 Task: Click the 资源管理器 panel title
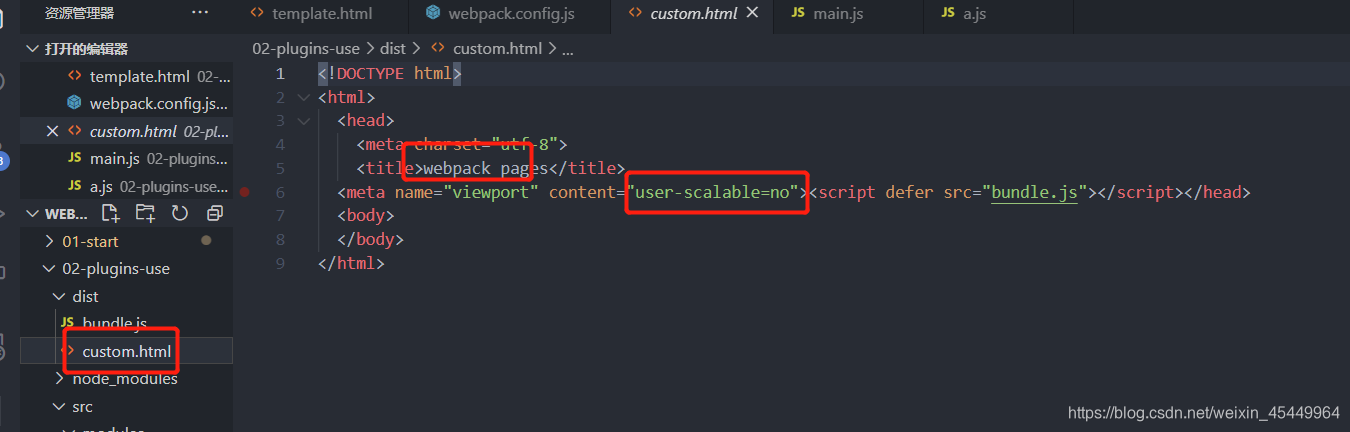point(79,13)
